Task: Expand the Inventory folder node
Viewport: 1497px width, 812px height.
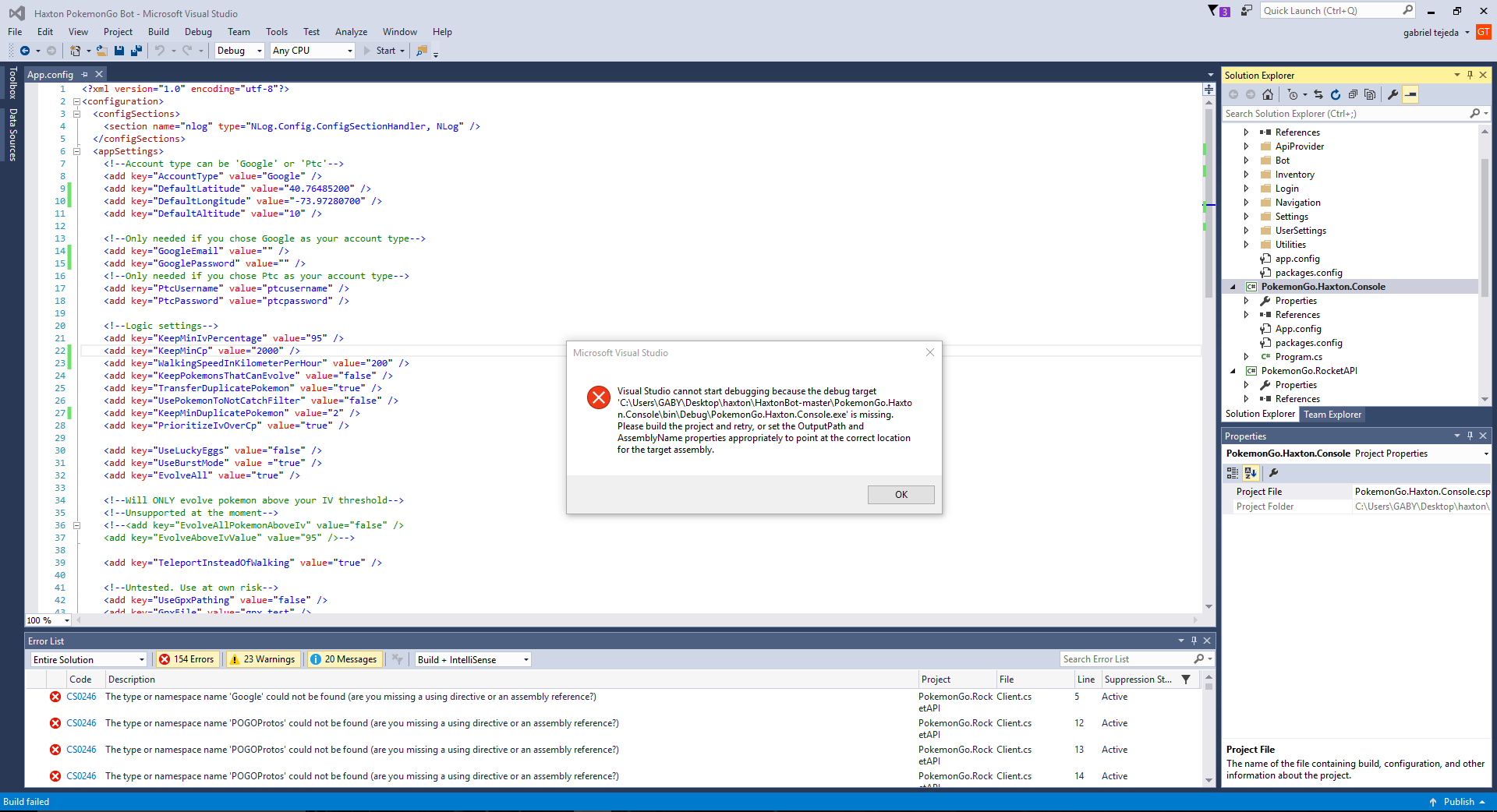Action: pyautogui.click(x=1246, y=175)
